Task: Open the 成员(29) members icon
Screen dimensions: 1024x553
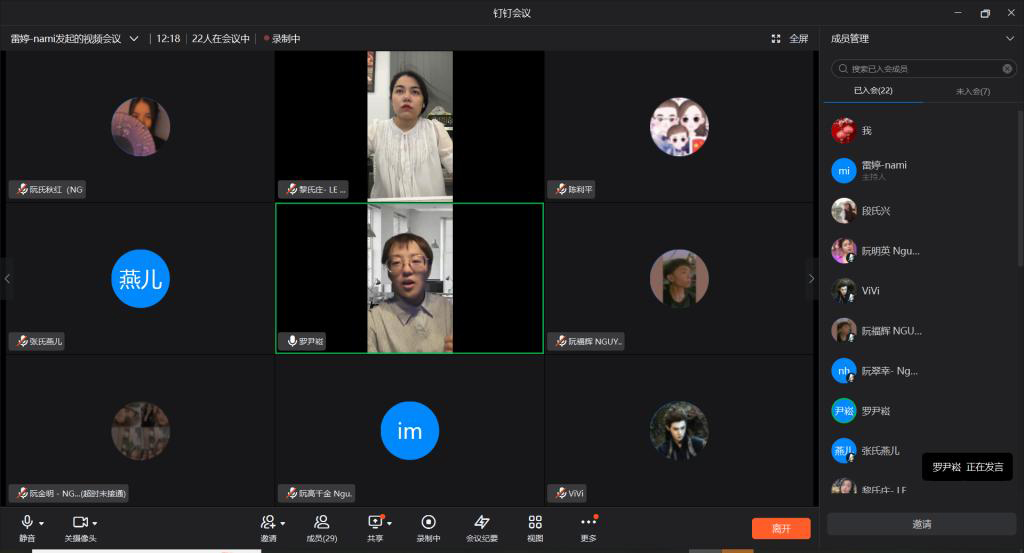Action: click(321, 523)
